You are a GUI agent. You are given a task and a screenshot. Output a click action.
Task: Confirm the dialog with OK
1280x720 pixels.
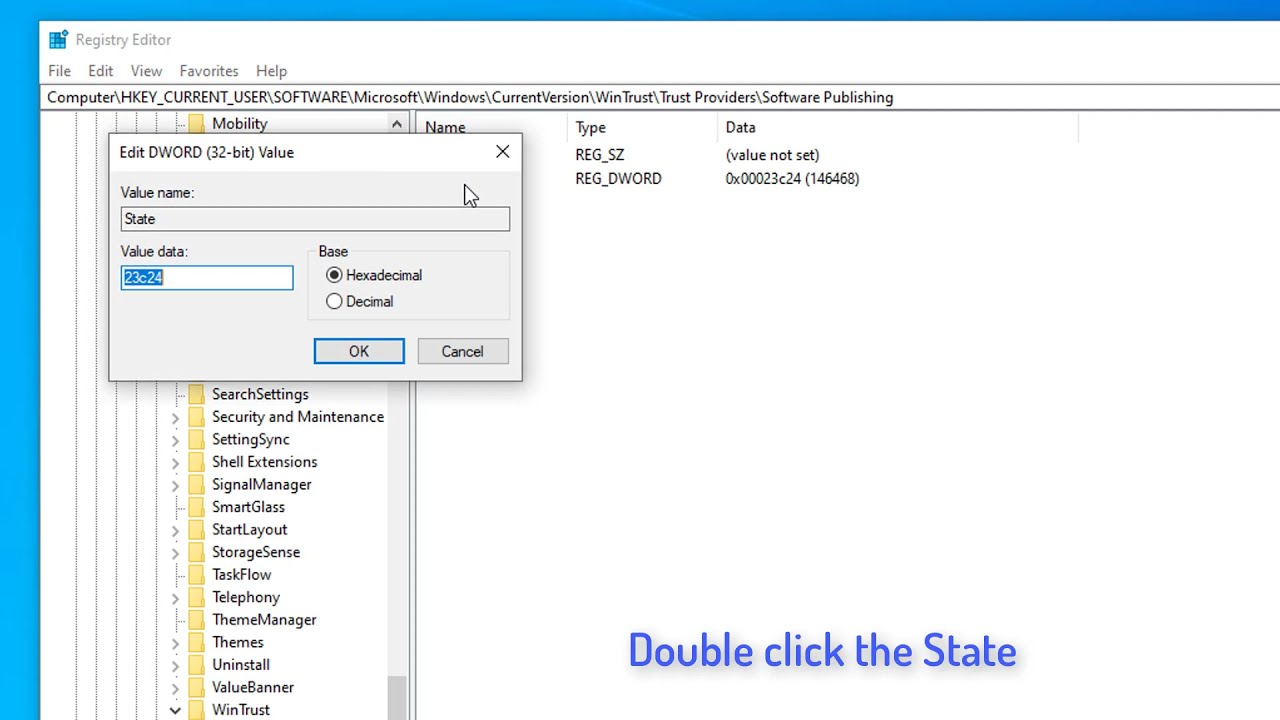(359, 351)
